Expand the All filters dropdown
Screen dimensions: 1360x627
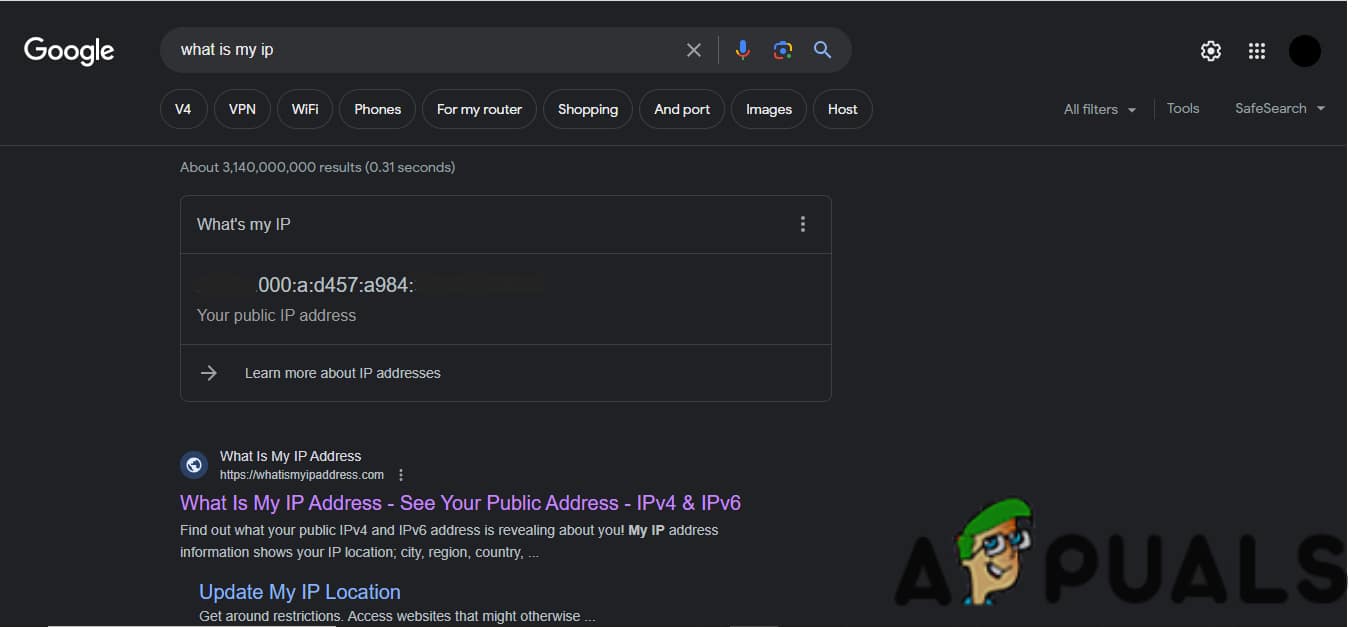click(x=1099, y=109)
